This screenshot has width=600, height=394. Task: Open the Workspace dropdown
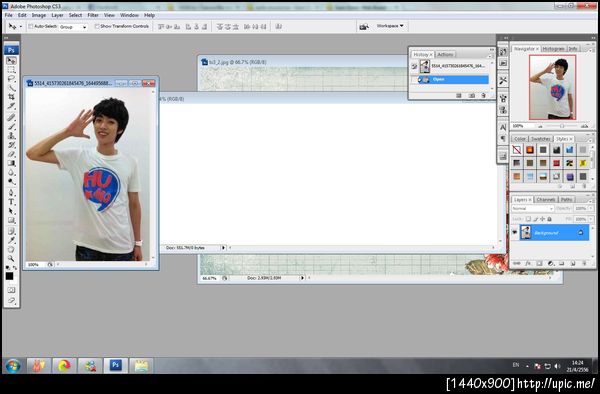tap(390, 26)
